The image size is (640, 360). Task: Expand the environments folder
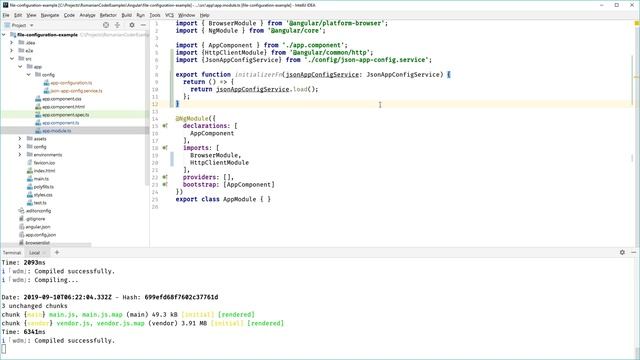(x=20, y=155)
